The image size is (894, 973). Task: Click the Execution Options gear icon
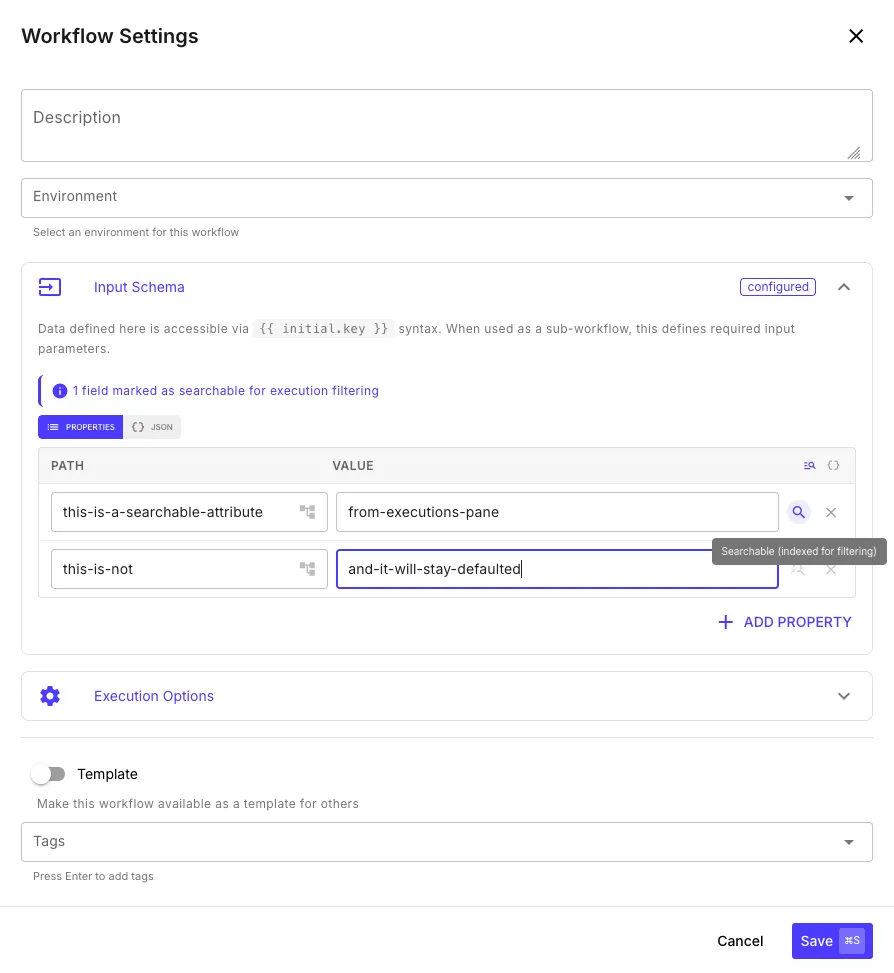50,695
